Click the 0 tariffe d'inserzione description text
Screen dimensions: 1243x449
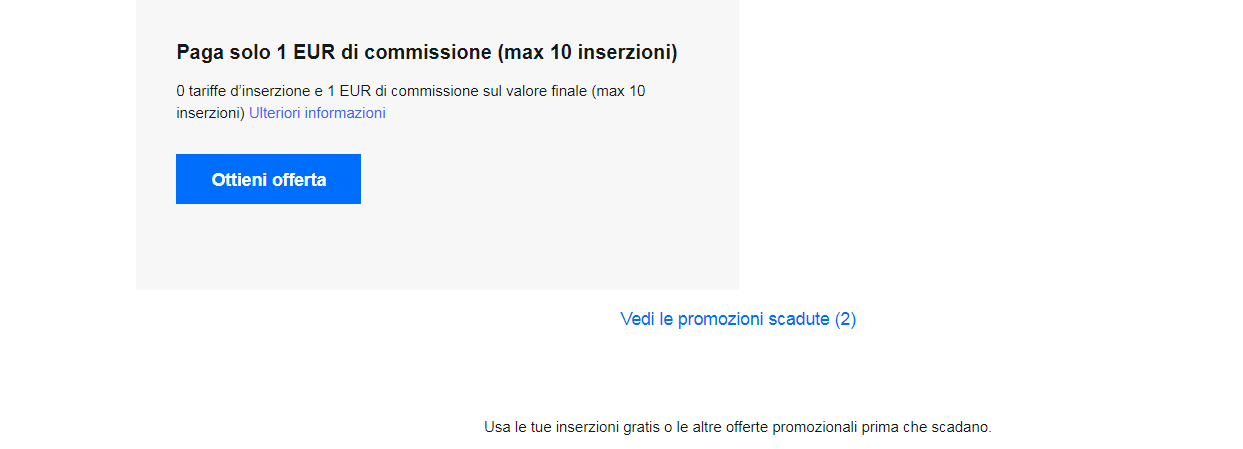(x=411, y=102)
